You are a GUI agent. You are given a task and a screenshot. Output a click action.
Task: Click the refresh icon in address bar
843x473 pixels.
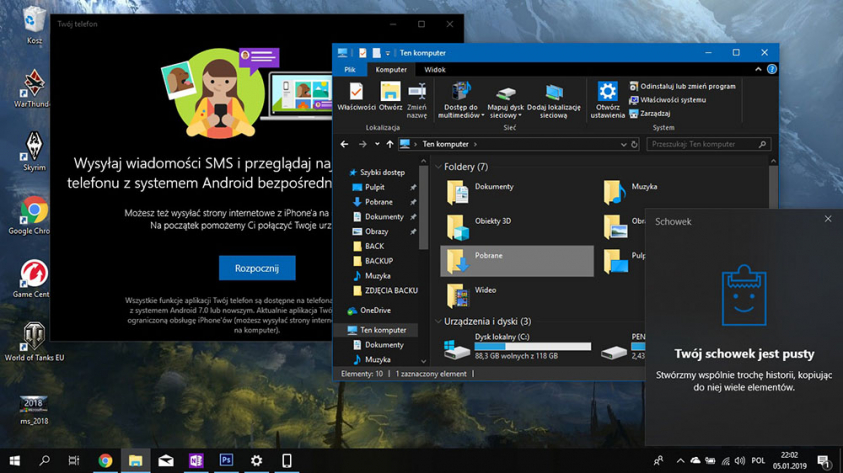pyautogui.click(x=634, y=145)
